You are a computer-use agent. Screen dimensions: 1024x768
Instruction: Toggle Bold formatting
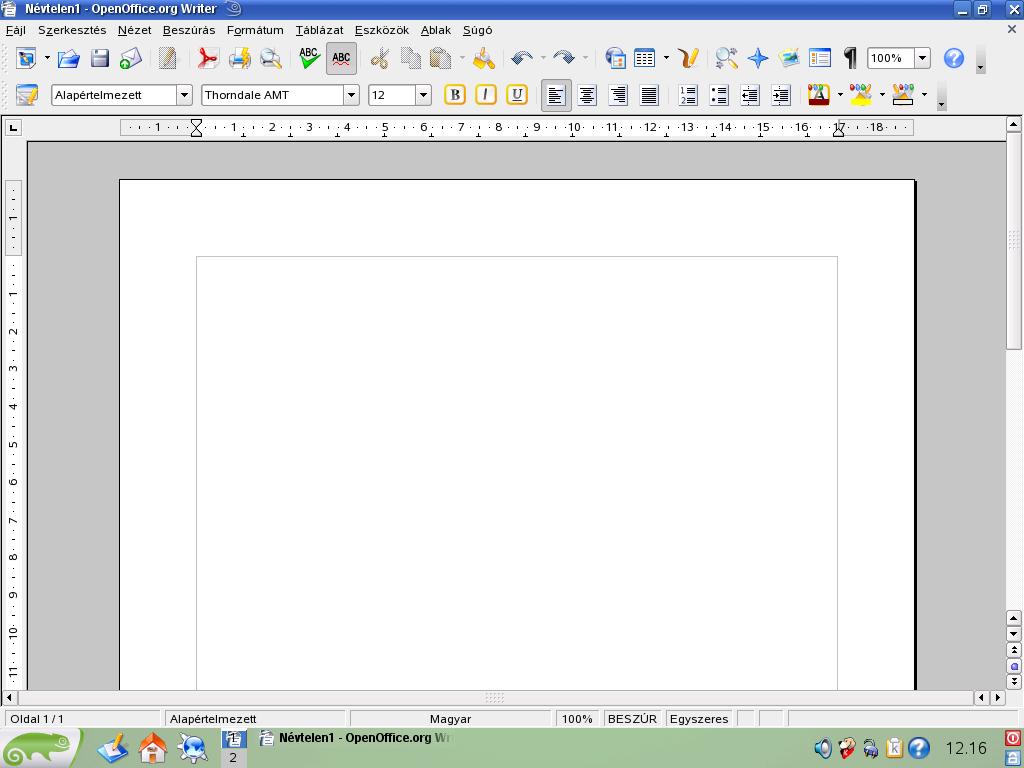tap(455, 95)
